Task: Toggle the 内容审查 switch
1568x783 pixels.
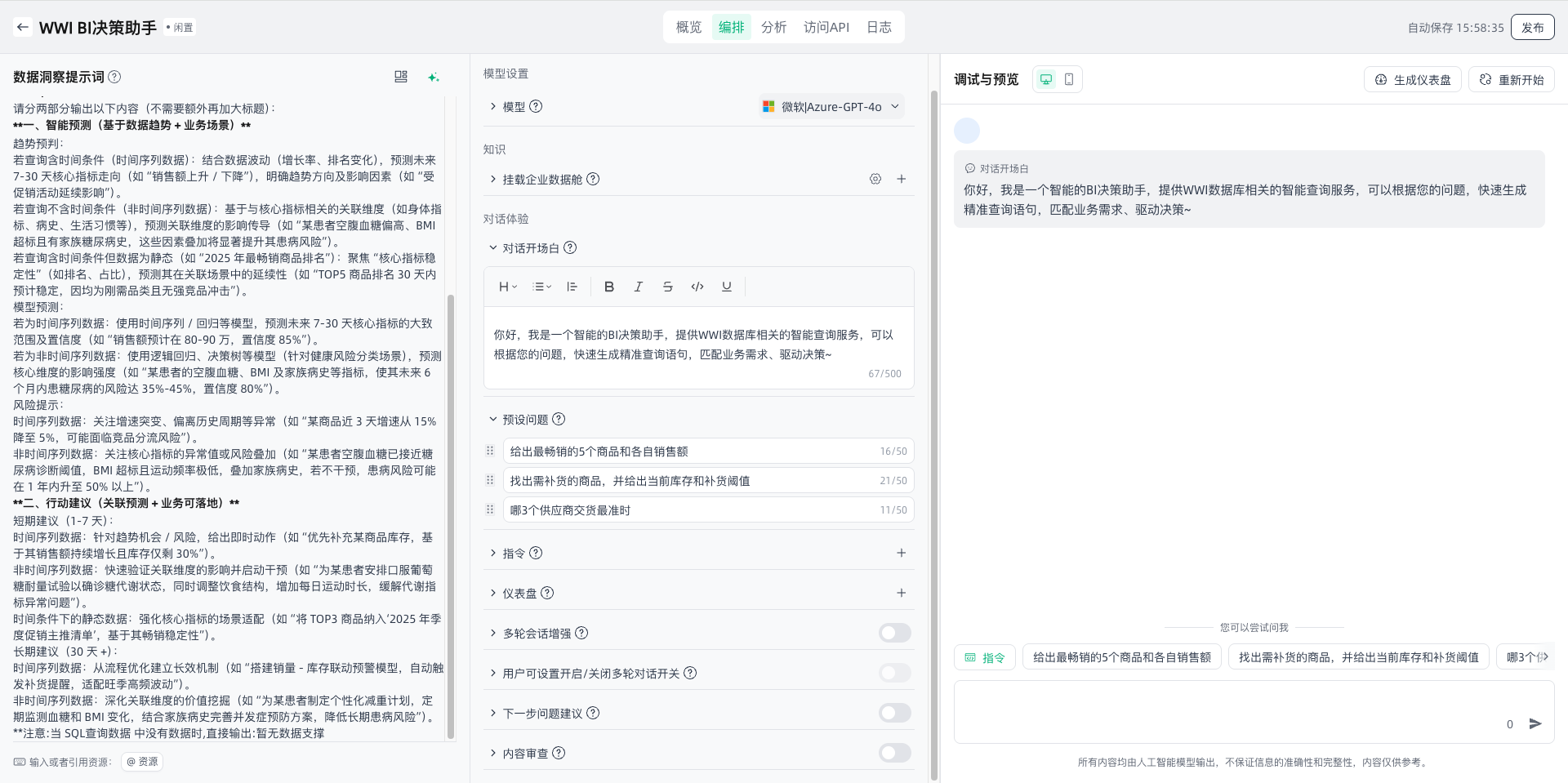Action: click(x=894, y=753)
